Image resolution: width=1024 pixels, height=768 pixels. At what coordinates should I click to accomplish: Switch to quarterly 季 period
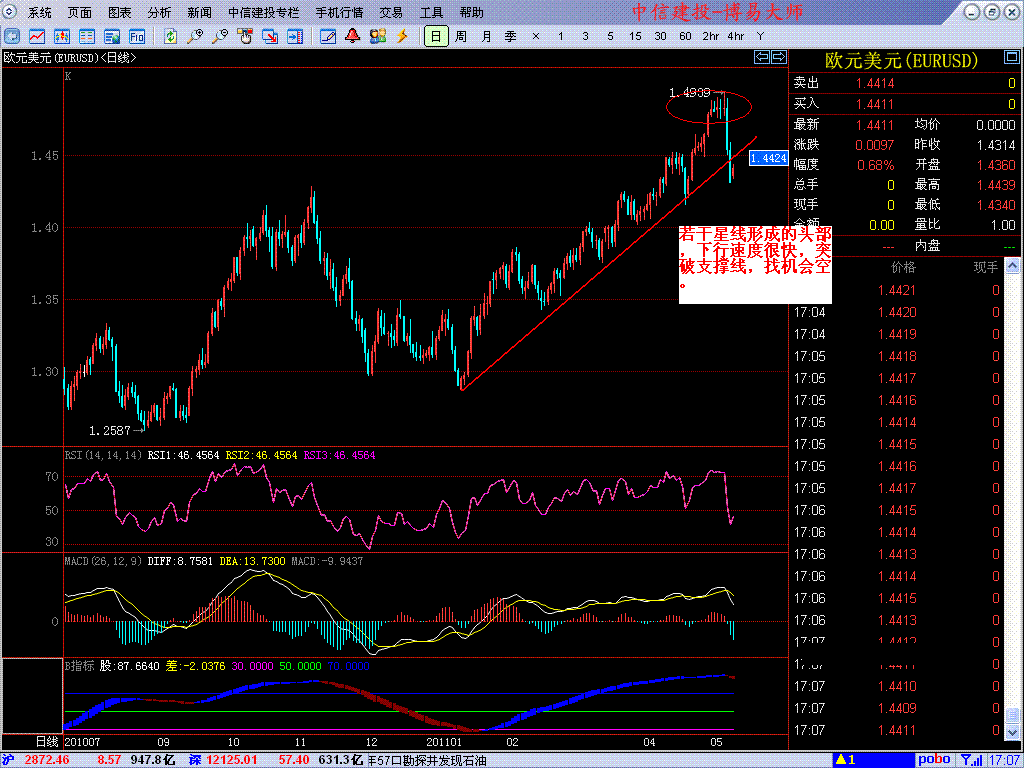[x=511, y=37]
